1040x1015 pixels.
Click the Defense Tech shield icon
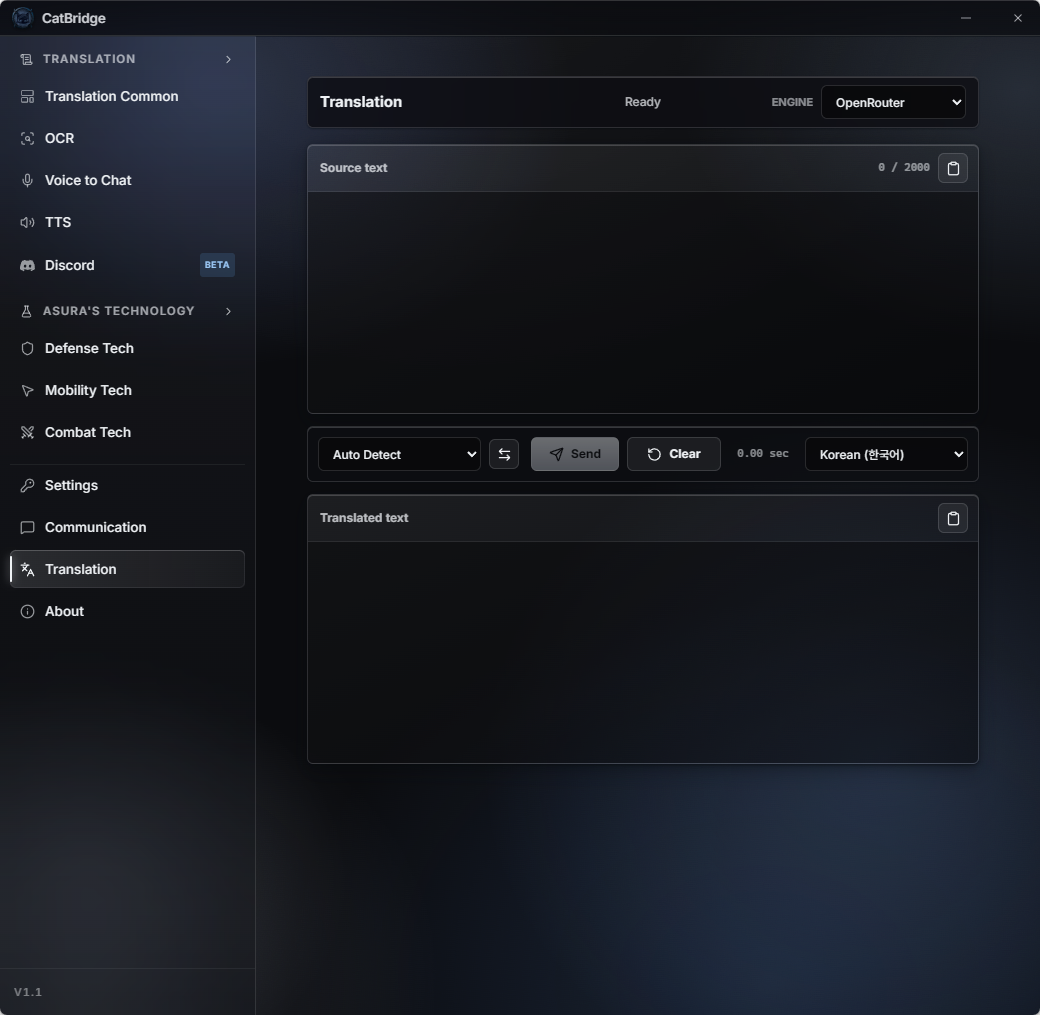pyautogui.click(x=27, y=348)
